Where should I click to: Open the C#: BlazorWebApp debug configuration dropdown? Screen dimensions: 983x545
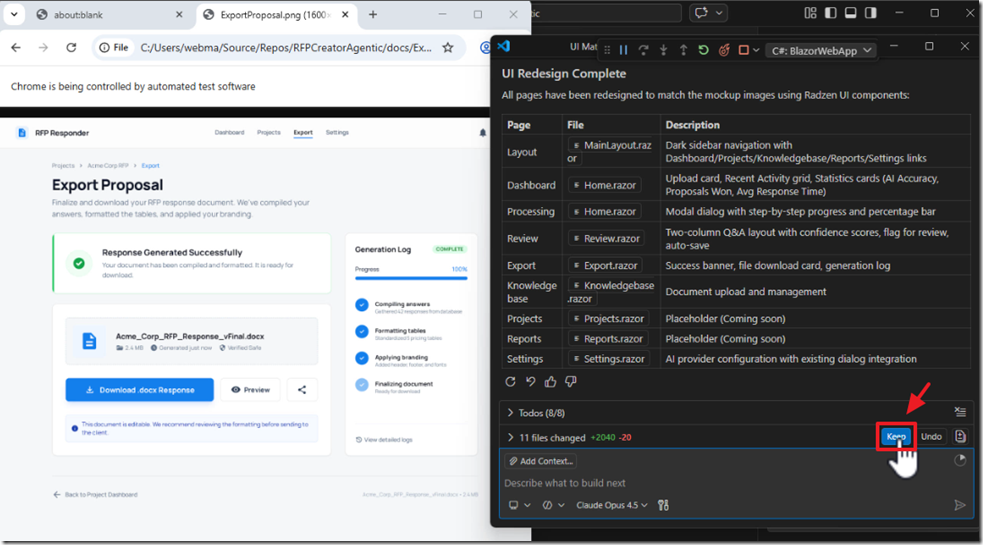point(822,50)
